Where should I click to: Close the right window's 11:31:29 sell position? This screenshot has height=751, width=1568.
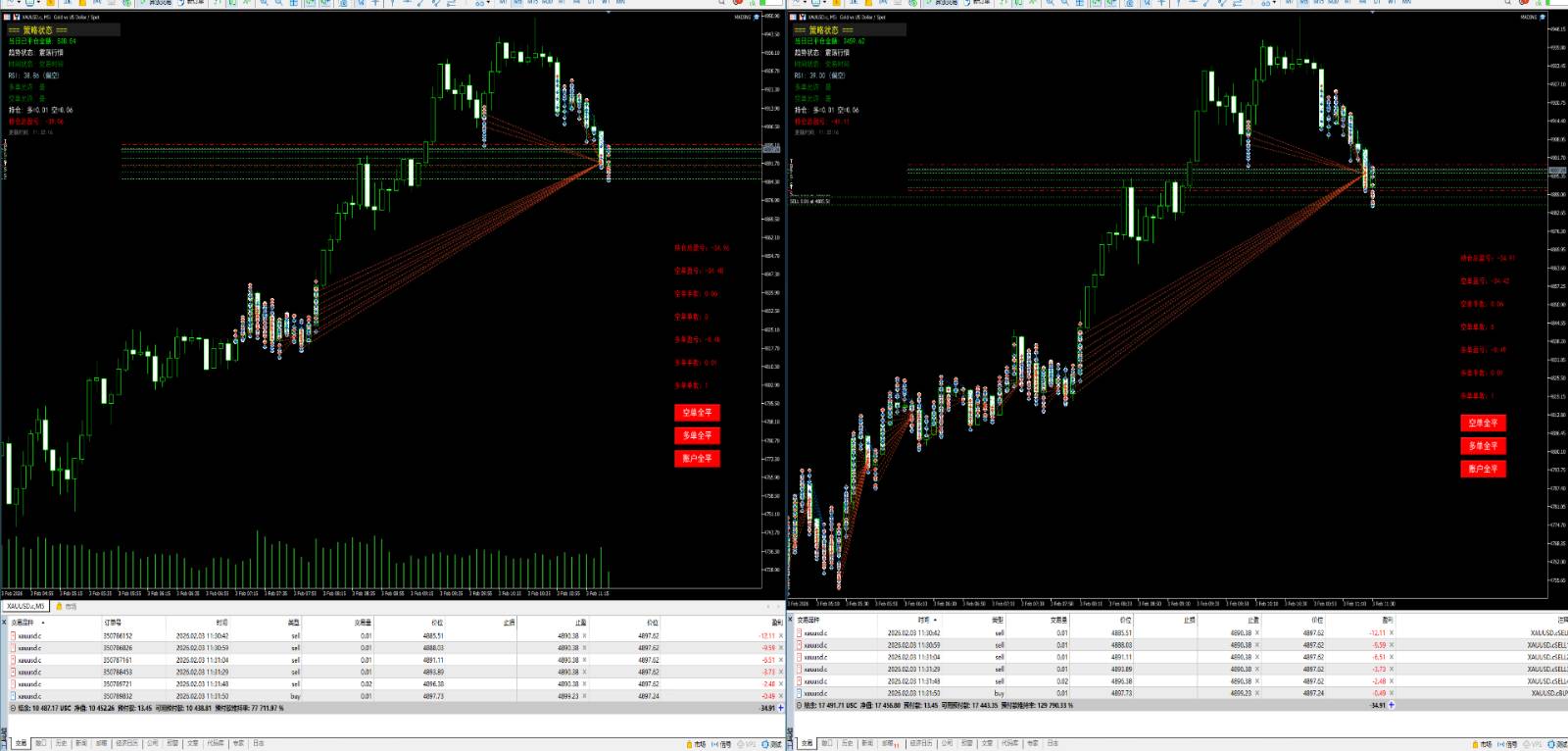(1391, 669)
